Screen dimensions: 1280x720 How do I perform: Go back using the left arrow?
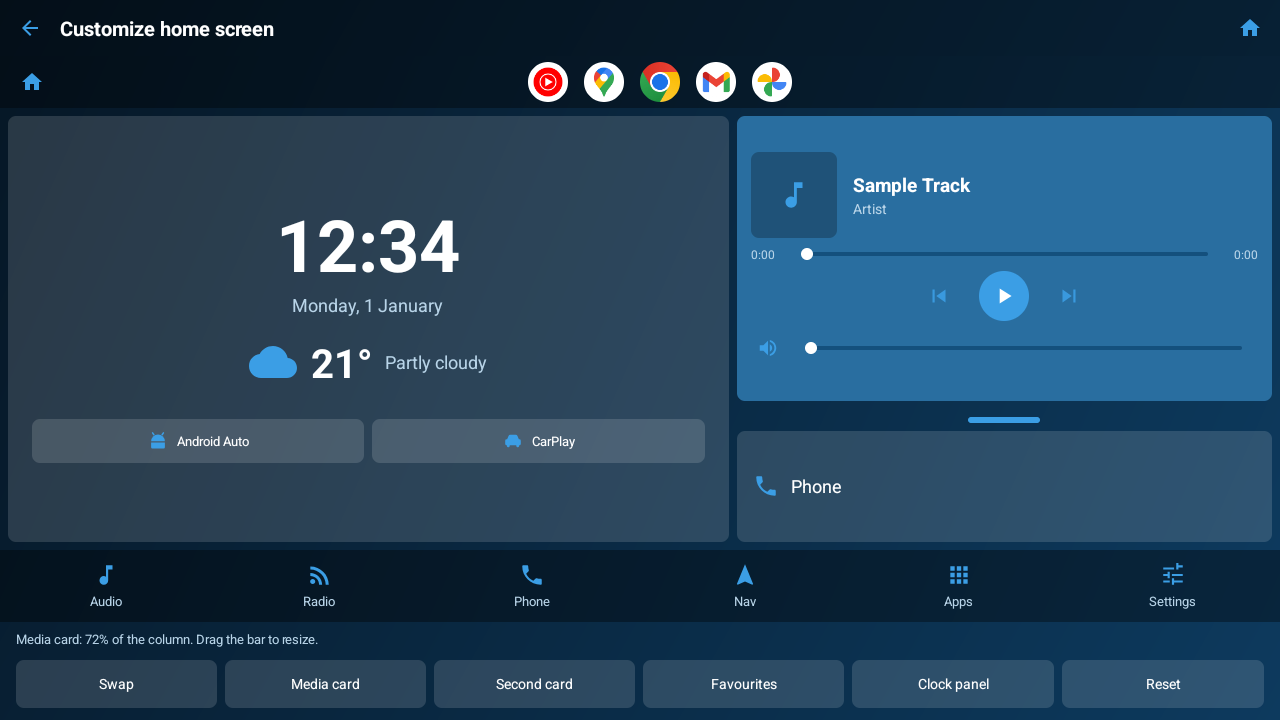click(30, 29)
